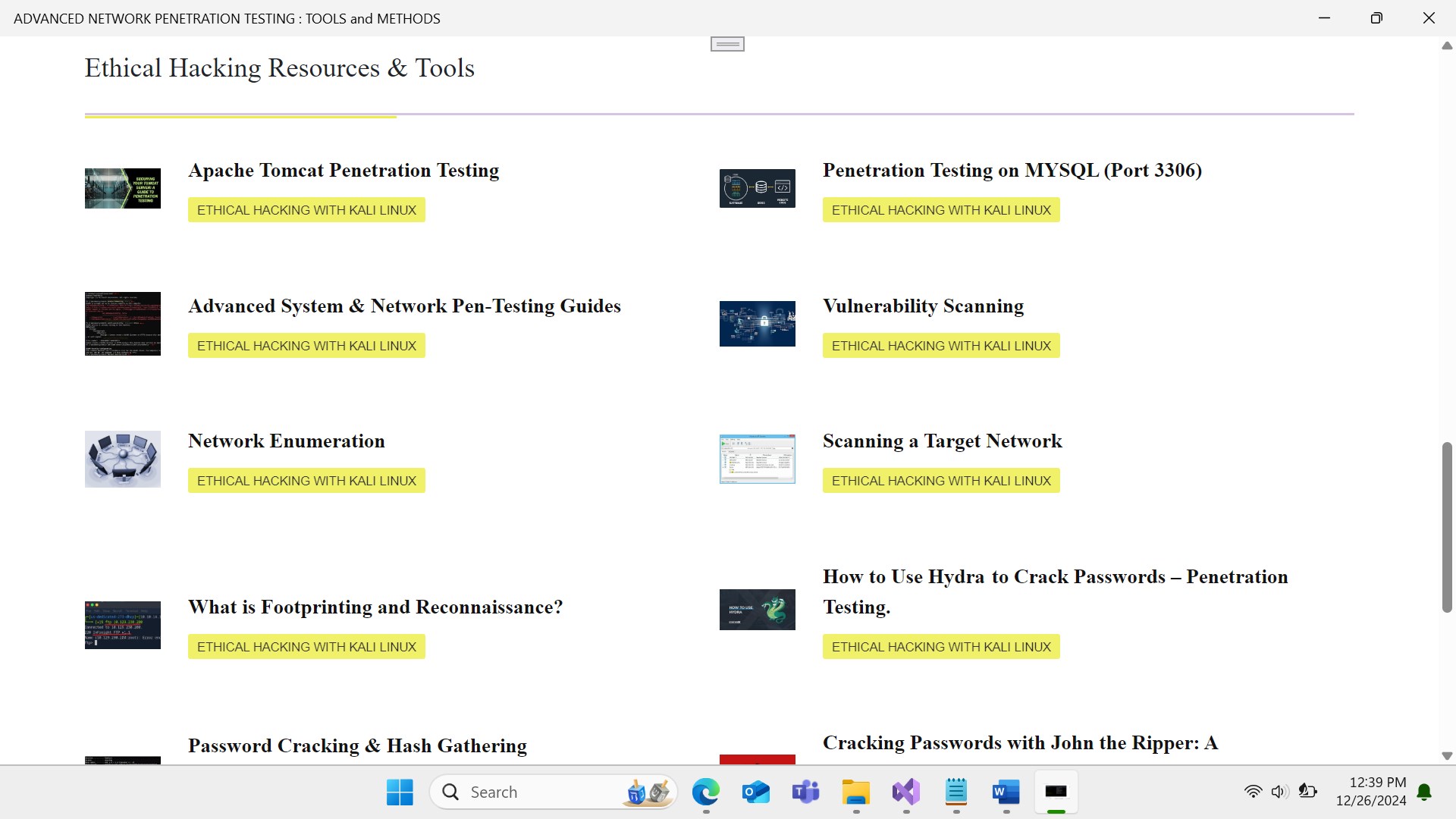Screen dimensions: 1456x819
Task: Click the vertical scrollbar thumb
Action: coord(1447,527)
